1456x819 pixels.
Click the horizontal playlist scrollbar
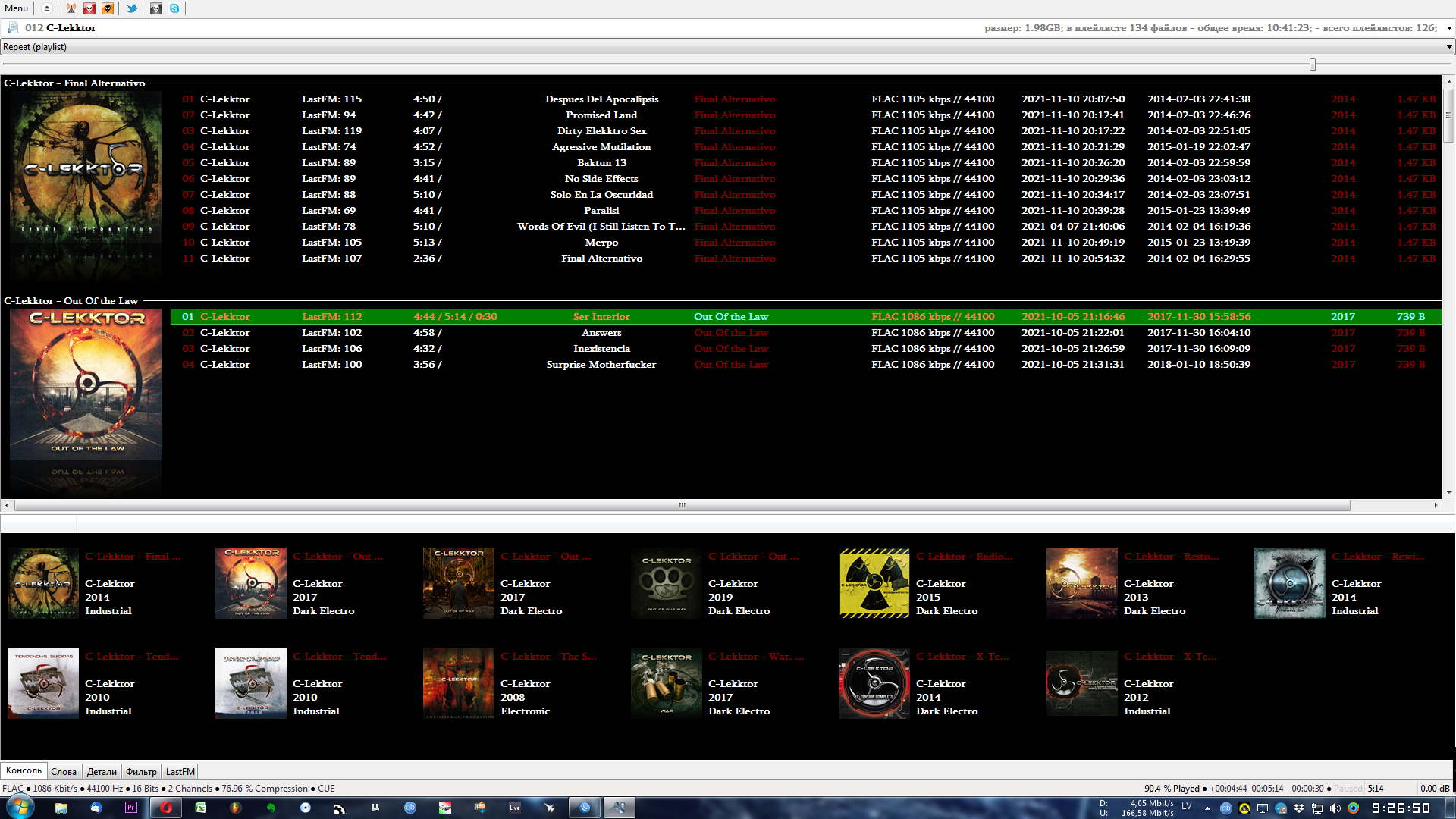(x=681, y=505)
